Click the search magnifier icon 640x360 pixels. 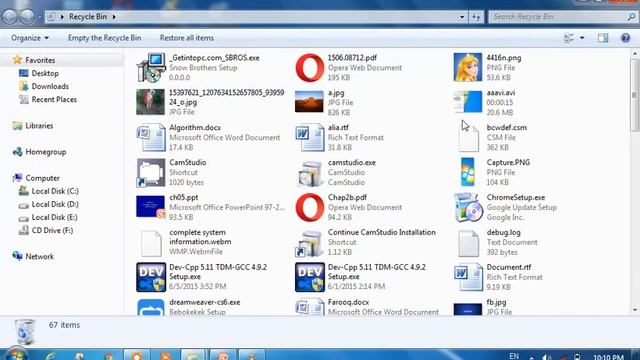(631, 17)
